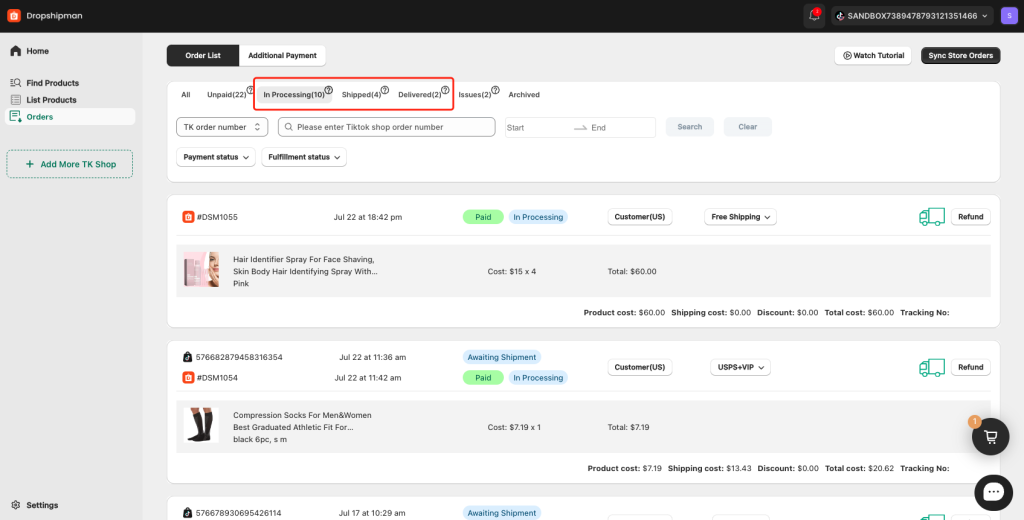
Task: Click TikTok icon beside 576682879458316354
Action: click(x=188, y=357)
